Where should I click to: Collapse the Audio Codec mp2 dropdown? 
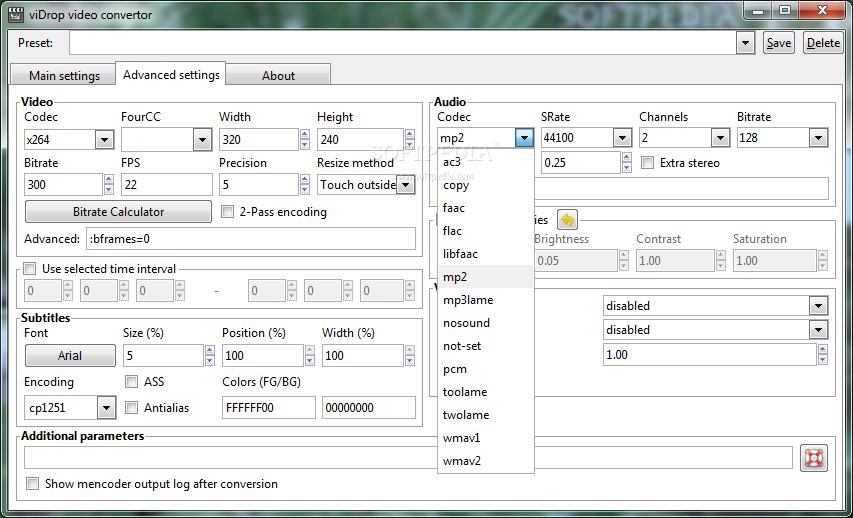click(x=524, y=138)
